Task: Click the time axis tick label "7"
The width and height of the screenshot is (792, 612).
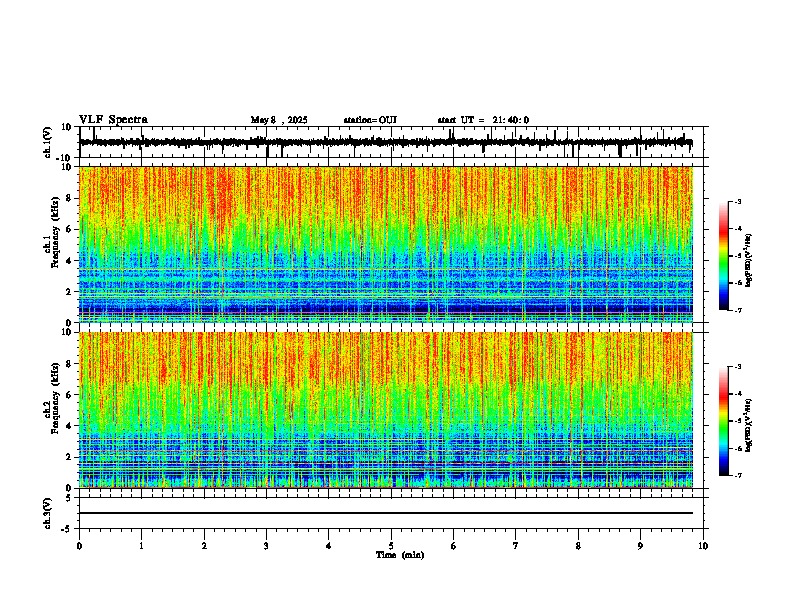Action: click(x=516, y=546)
